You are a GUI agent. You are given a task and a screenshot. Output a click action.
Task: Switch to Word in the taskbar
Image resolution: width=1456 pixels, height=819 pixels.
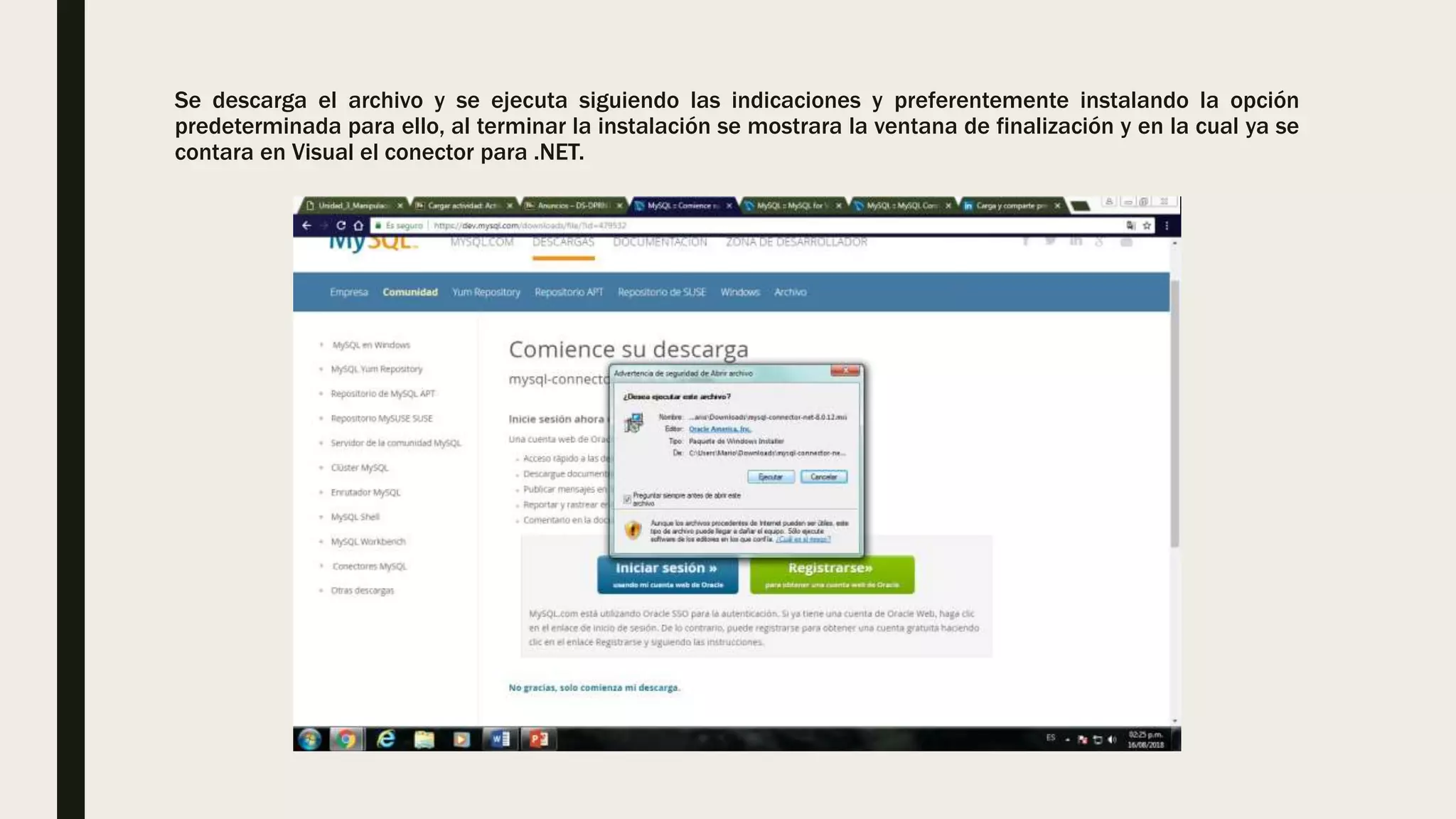coord(500,739)
